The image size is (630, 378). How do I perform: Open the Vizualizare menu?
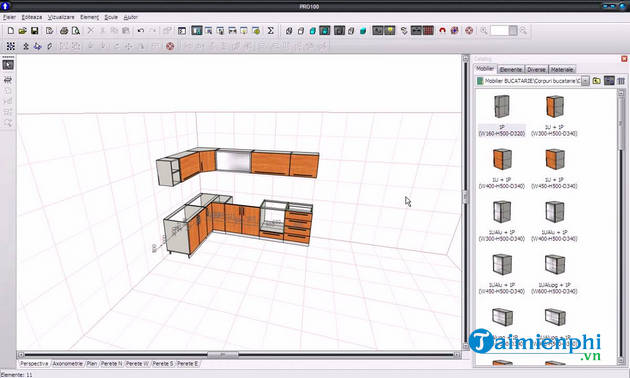[x=61, y=17]
